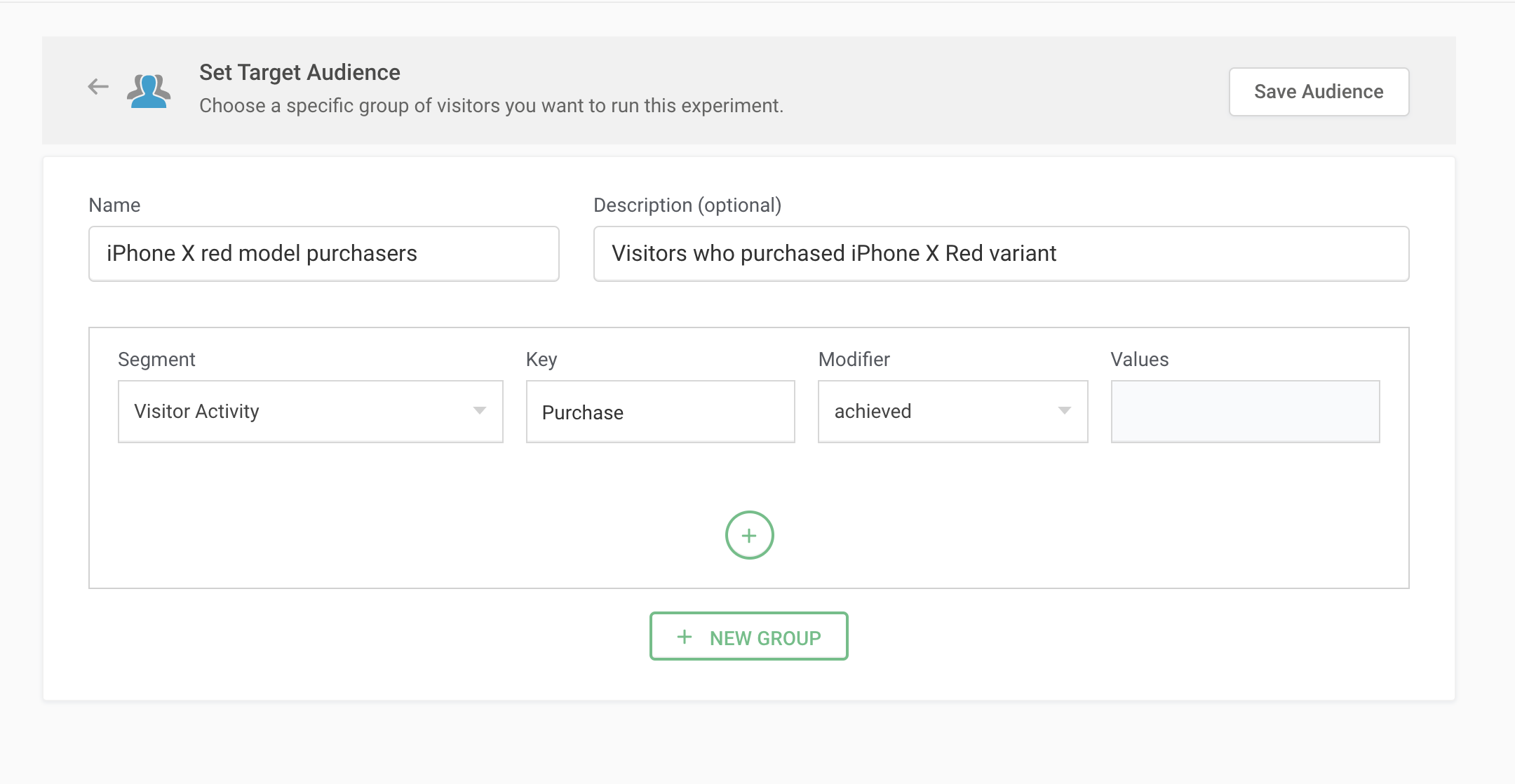1515x784 pixels.
Task: Focus the Name field with iPhone X text
Action: [x=323, y=254]
